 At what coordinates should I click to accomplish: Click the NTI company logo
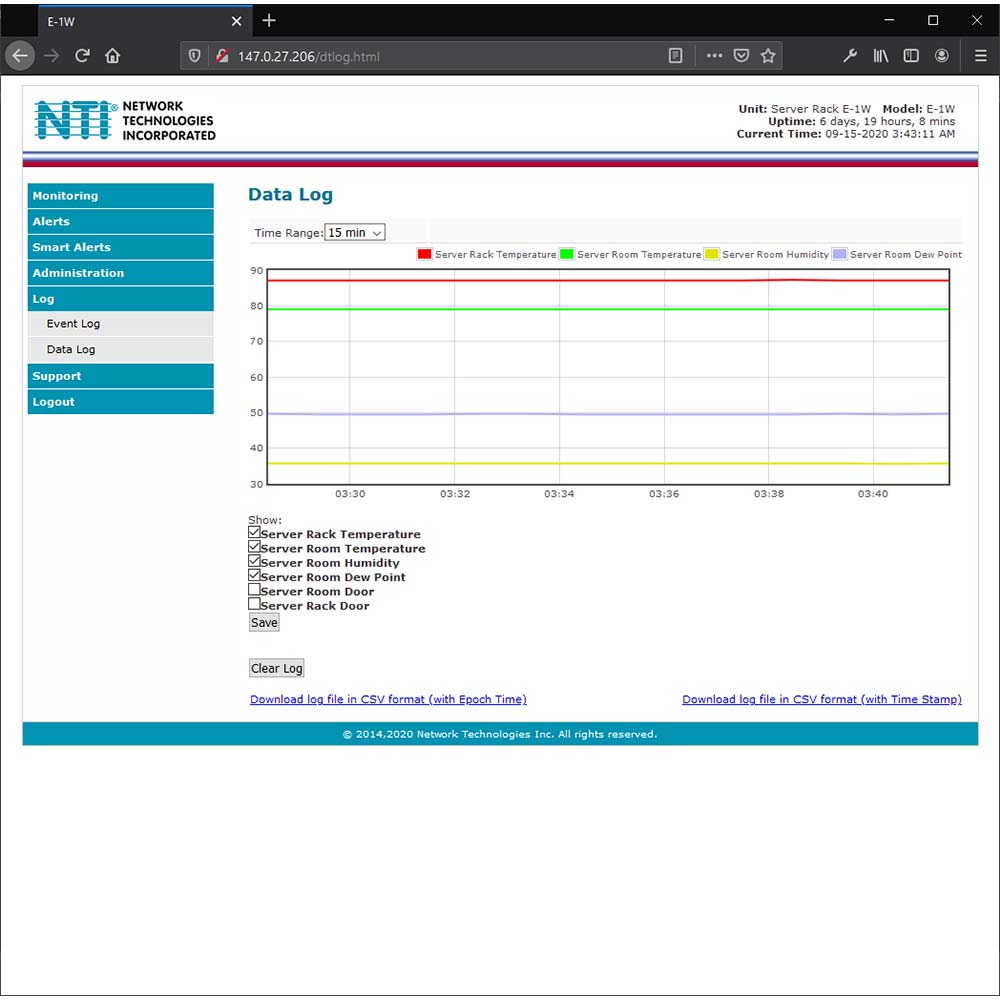point(125,121)
